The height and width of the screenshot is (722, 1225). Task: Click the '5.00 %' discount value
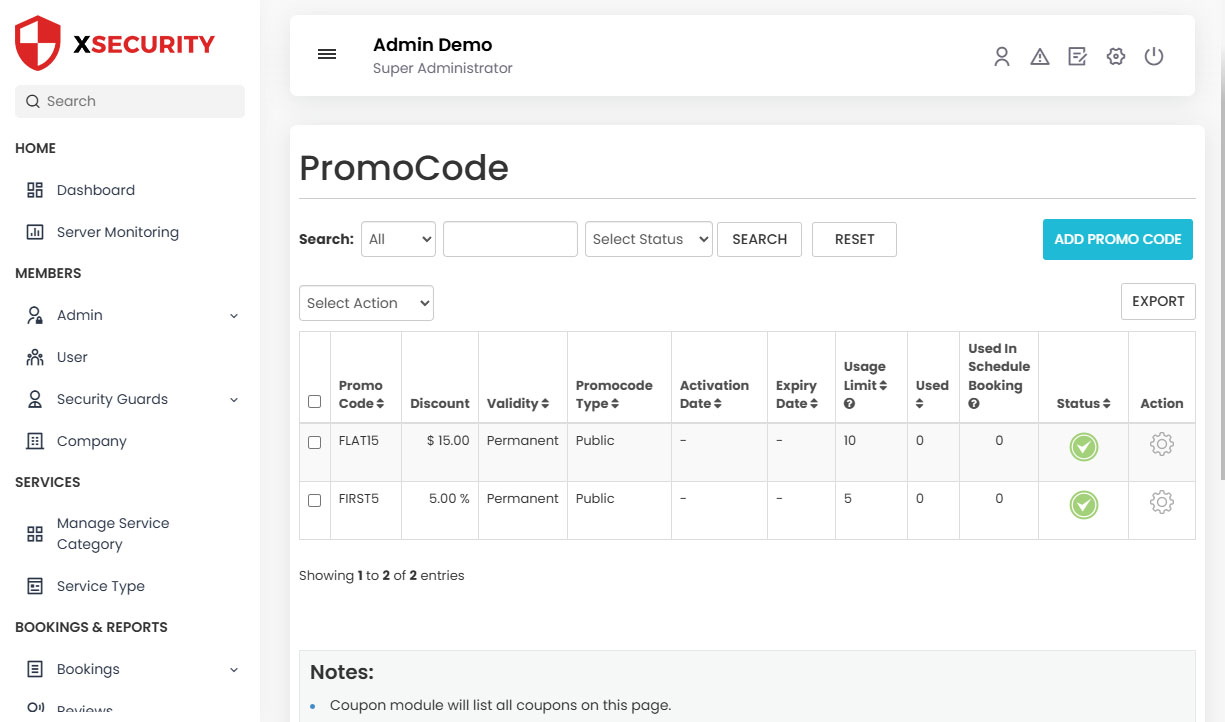(x=449, y=499)
